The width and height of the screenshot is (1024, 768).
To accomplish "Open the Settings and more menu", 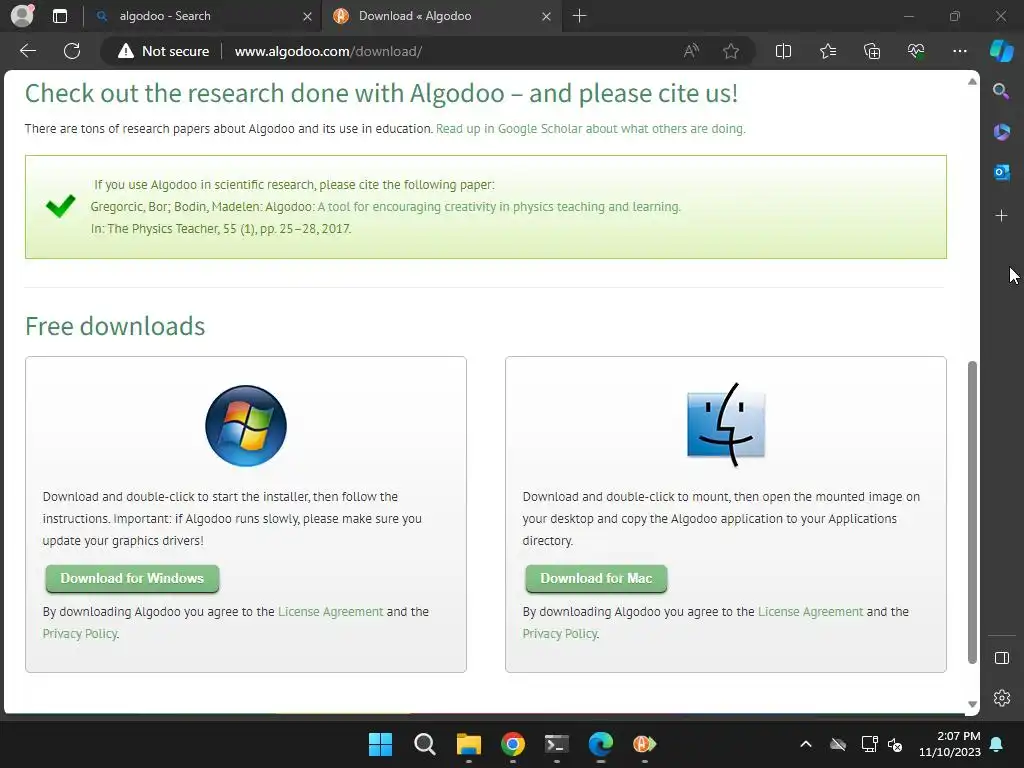I will [959, 51].
